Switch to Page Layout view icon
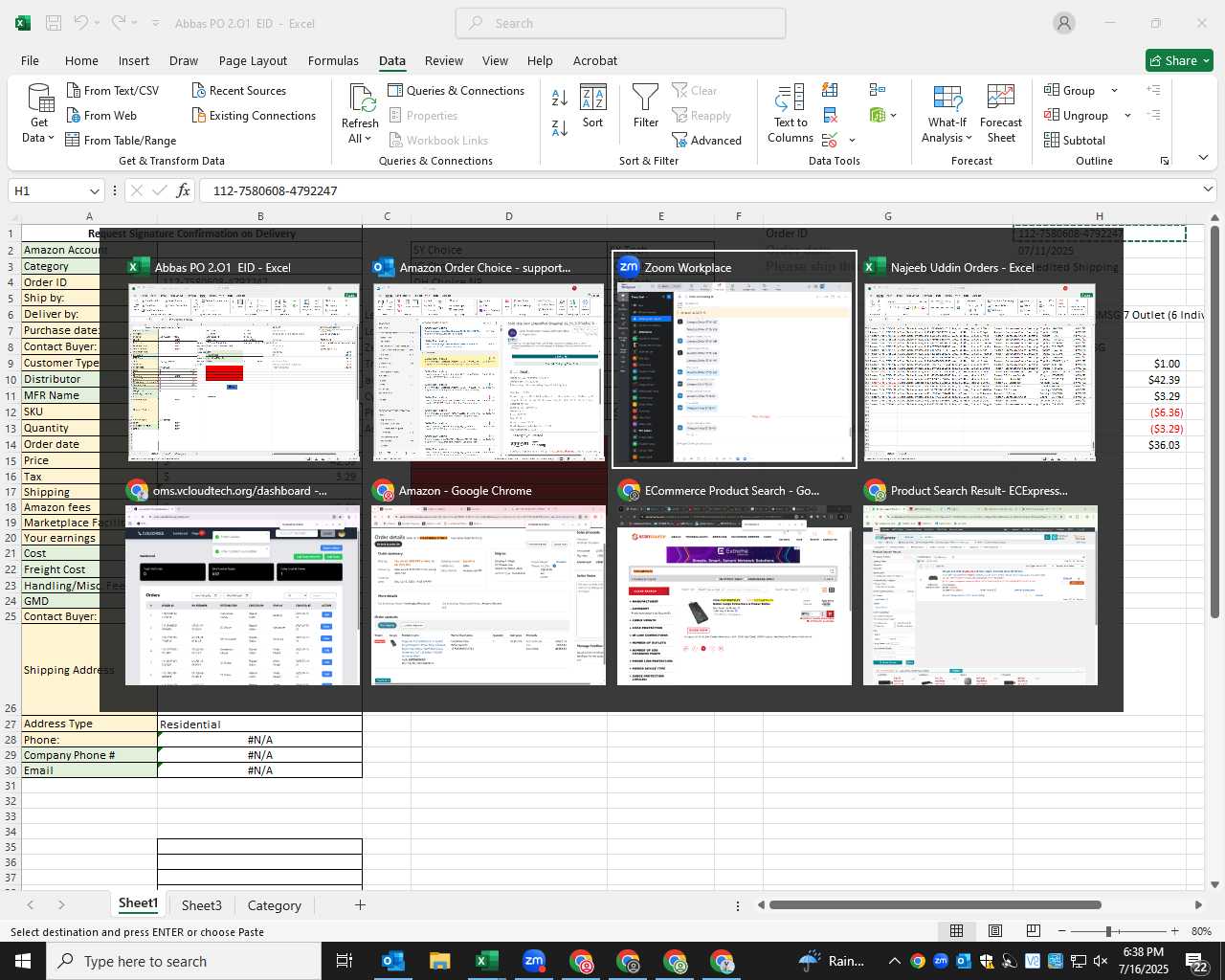This screenshot has height=980, width=1225. (995, 931)
